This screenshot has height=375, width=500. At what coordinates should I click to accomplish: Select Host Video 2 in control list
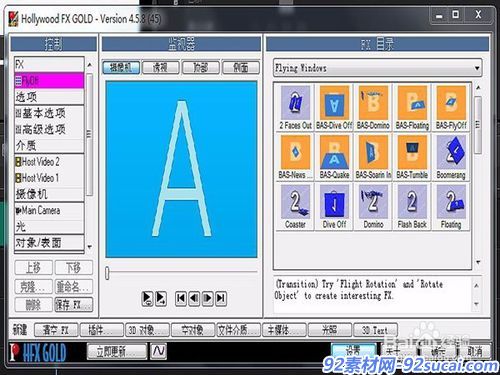click(x=49, y=162)
